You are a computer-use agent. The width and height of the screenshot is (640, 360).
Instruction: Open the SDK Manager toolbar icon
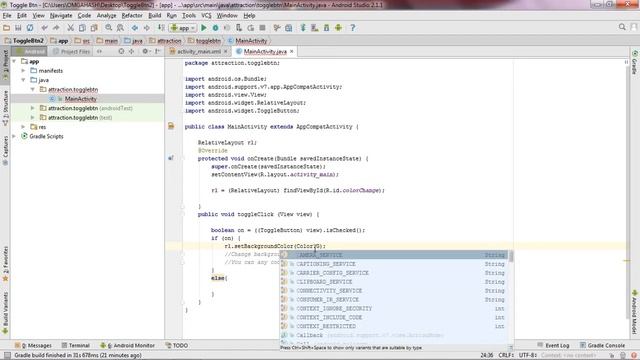[x=327, y=28]
